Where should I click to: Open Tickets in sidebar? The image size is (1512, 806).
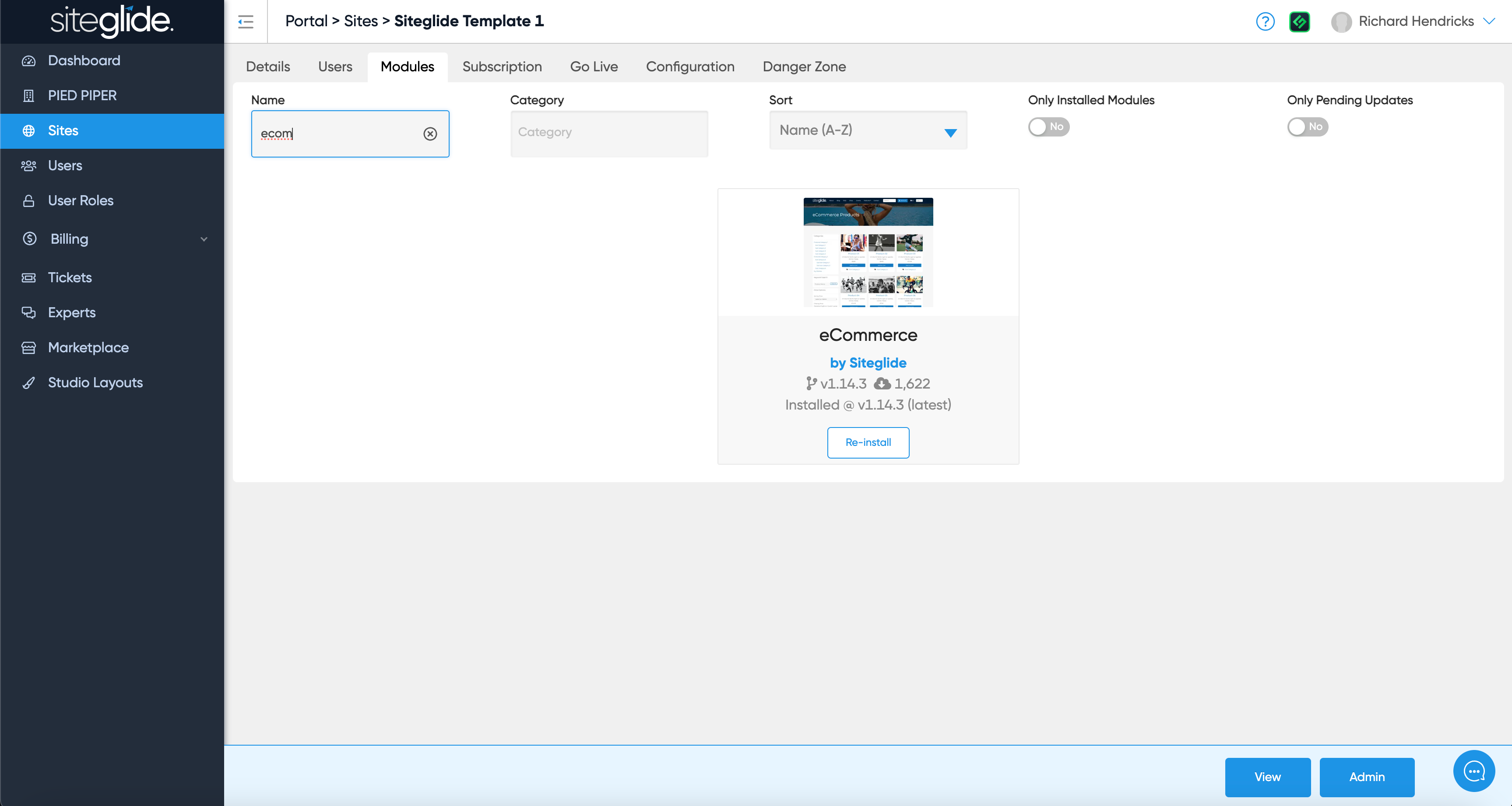(112, 277)
